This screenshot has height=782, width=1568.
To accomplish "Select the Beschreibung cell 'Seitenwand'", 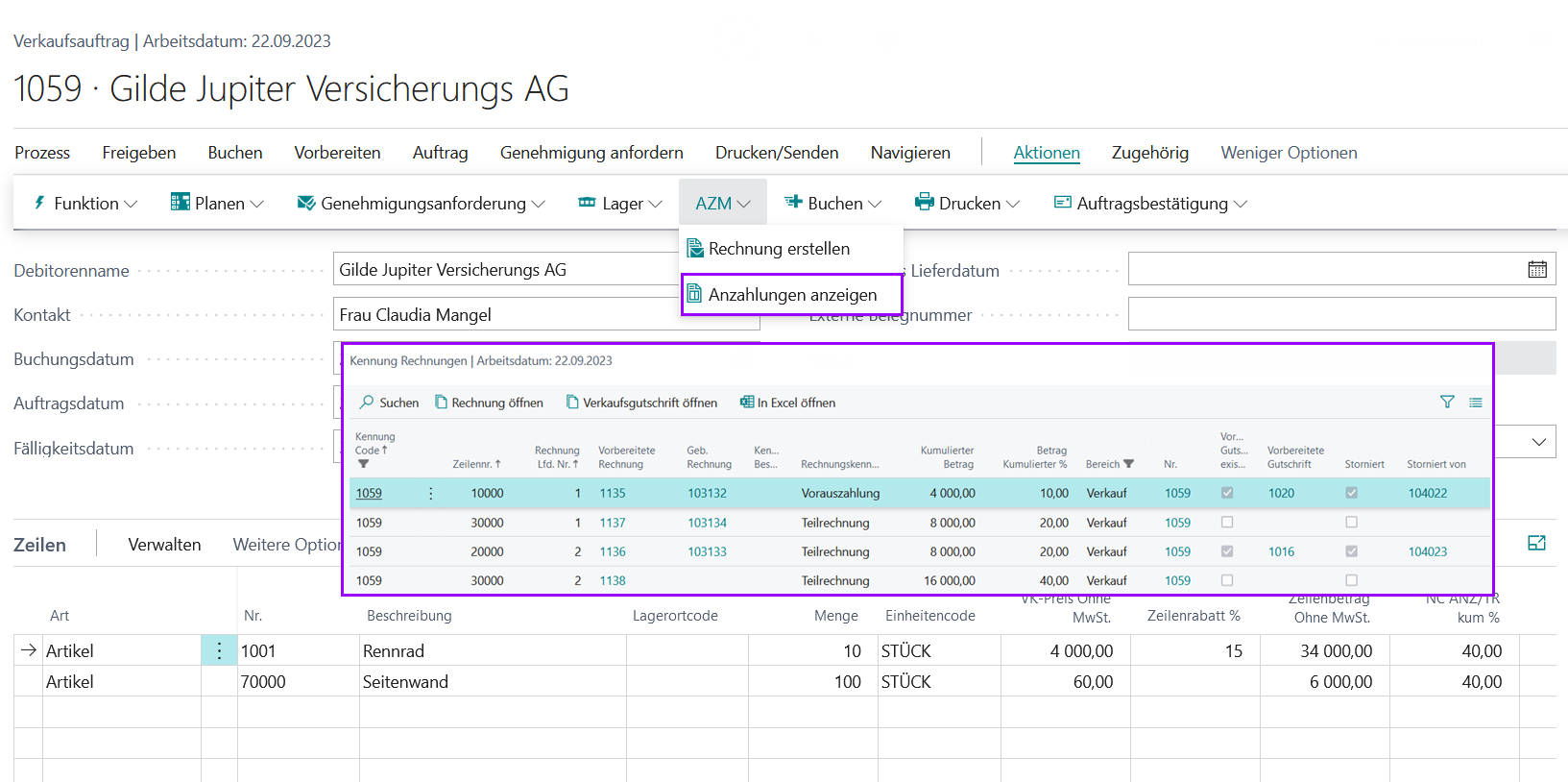I will (493, 681).
